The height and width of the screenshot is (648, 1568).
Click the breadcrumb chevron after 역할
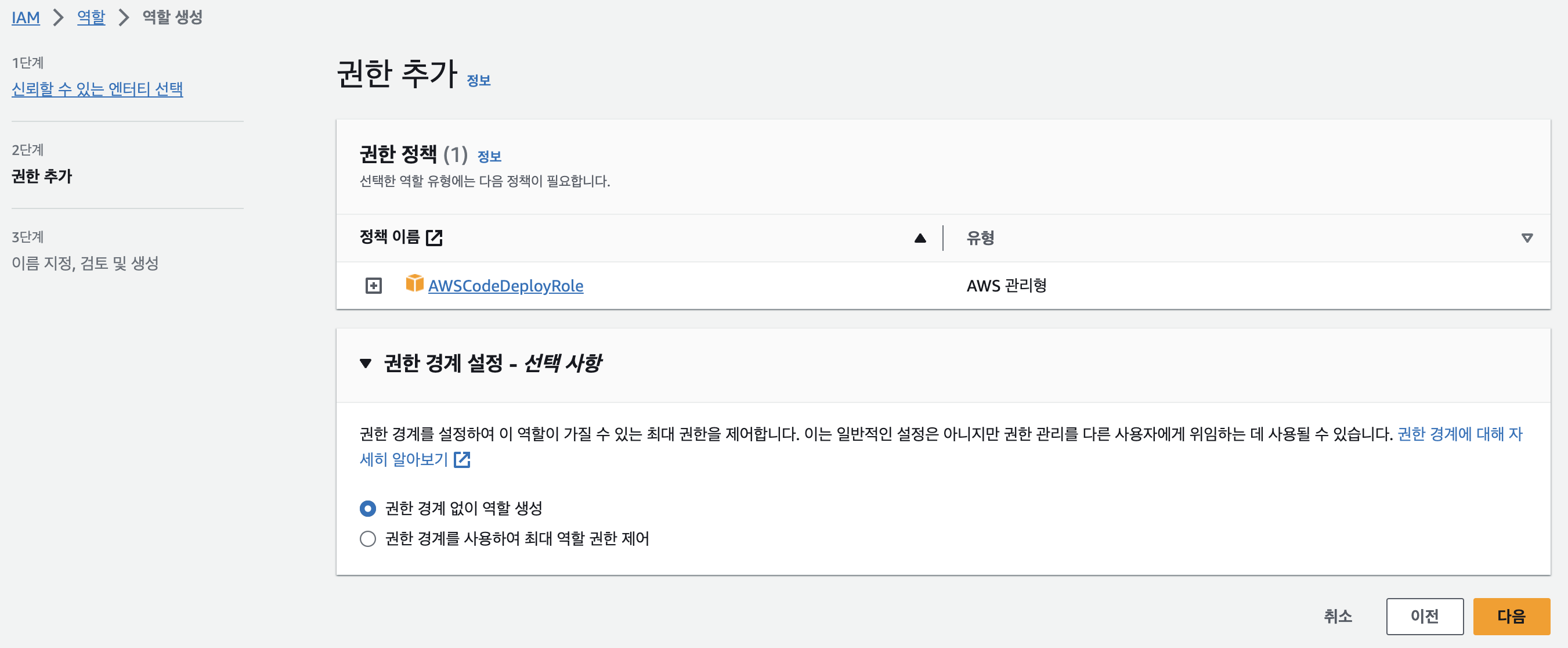(124, 17)
